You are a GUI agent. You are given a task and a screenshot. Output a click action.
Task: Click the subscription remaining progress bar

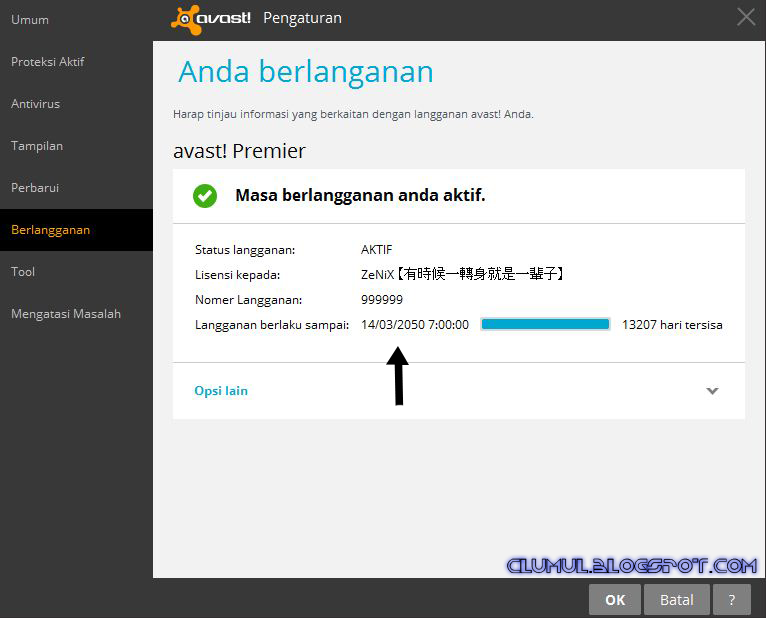[545, 324]
